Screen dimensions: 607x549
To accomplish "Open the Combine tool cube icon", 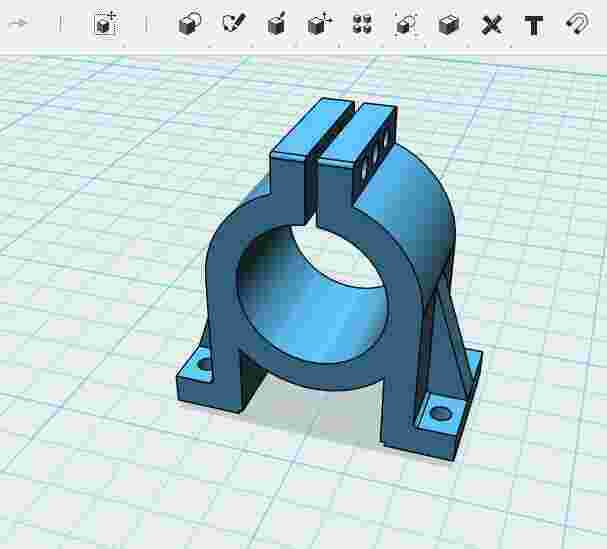I will point(449,24).
